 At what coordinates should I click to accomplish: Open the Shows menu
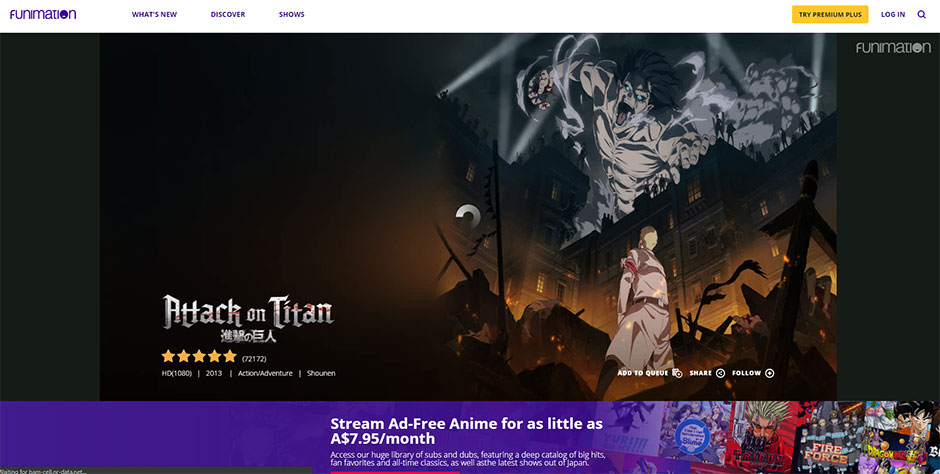(291, 14)
